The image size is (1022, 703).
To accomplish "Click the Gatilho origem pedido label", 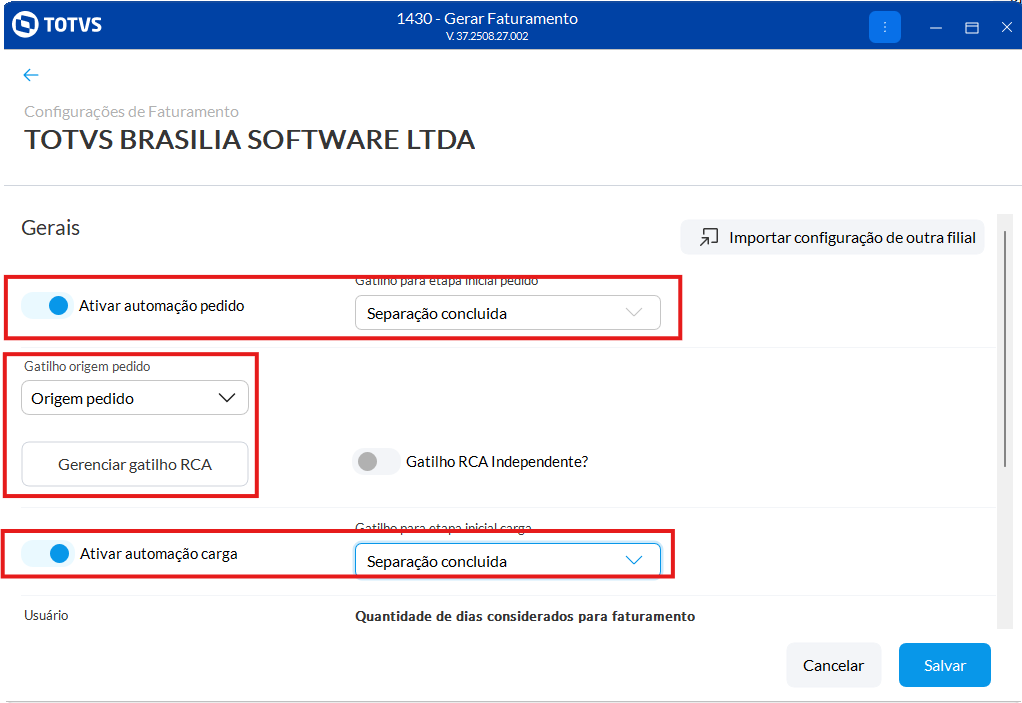I will [x=87, y=366].
